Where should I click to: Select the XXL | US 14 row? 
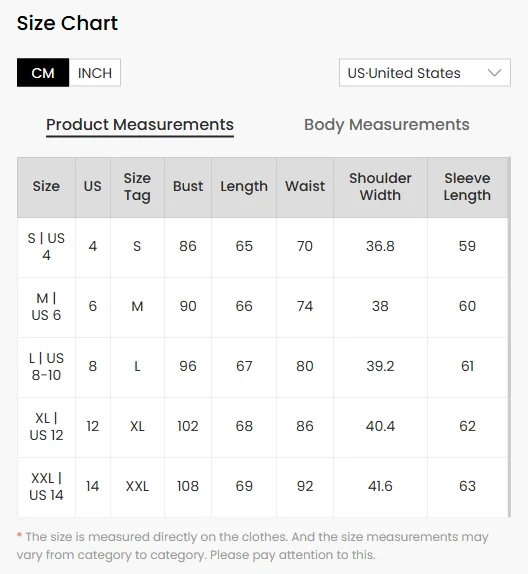[262, 487]
